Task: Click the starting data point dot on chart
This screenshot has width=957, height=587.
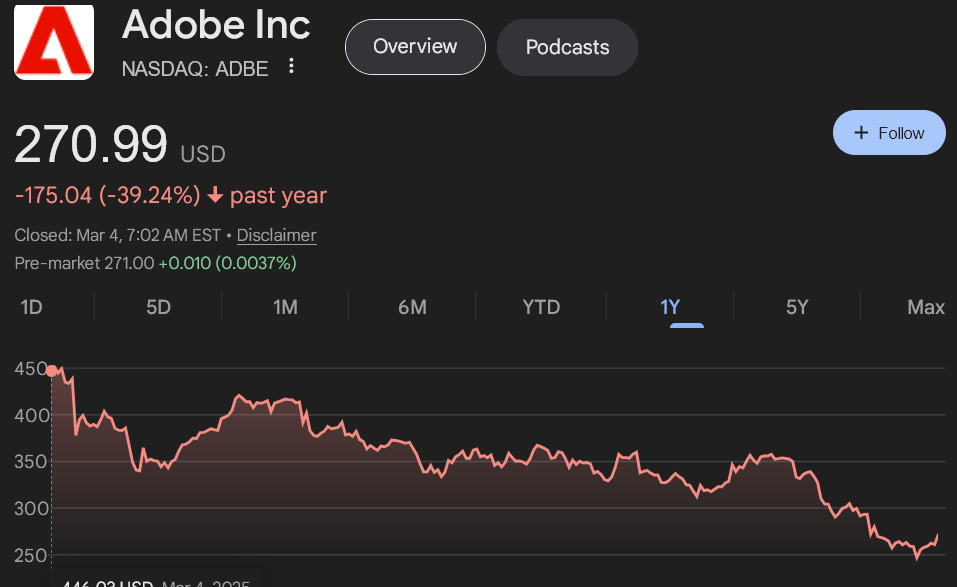Action: click(x=52, y=371)
